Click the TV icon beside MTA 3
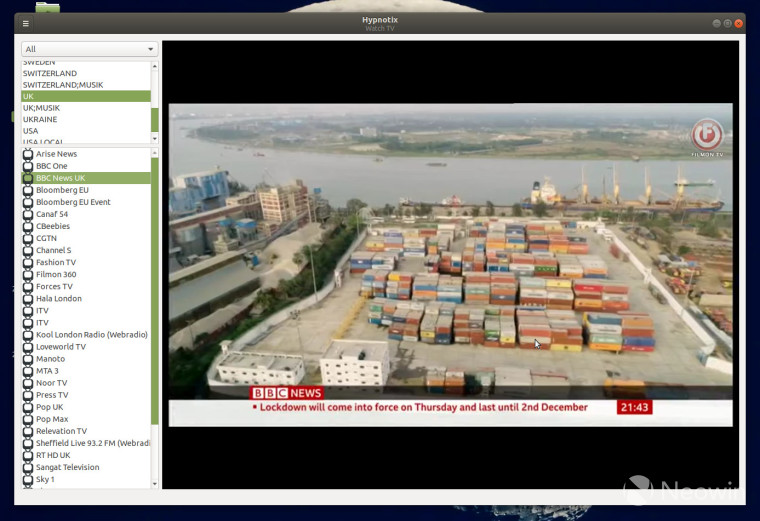This screenshot has height=521, width=760. point(28,371)
